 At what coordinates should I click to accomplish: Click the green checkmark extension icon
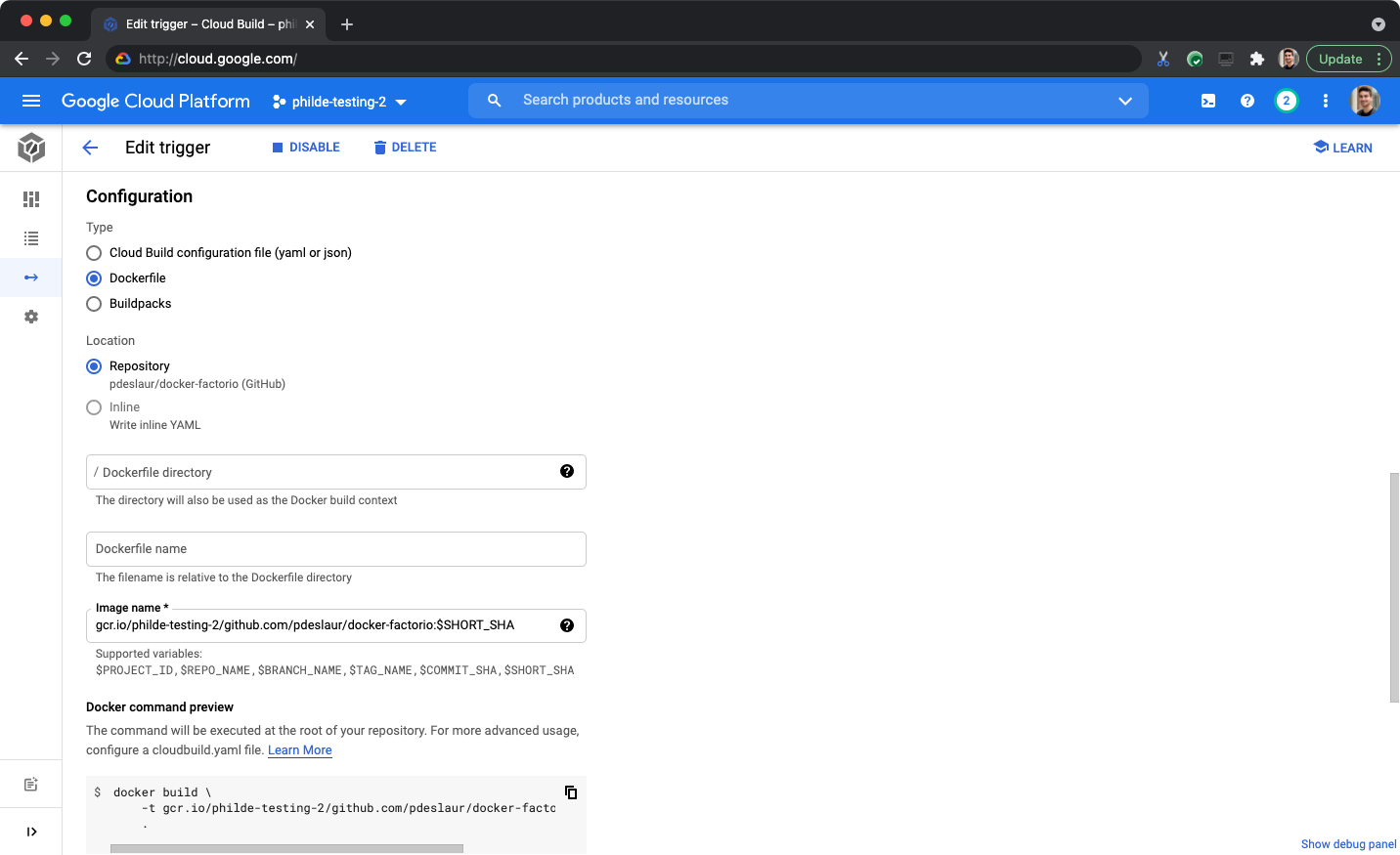coord(1195,59)
